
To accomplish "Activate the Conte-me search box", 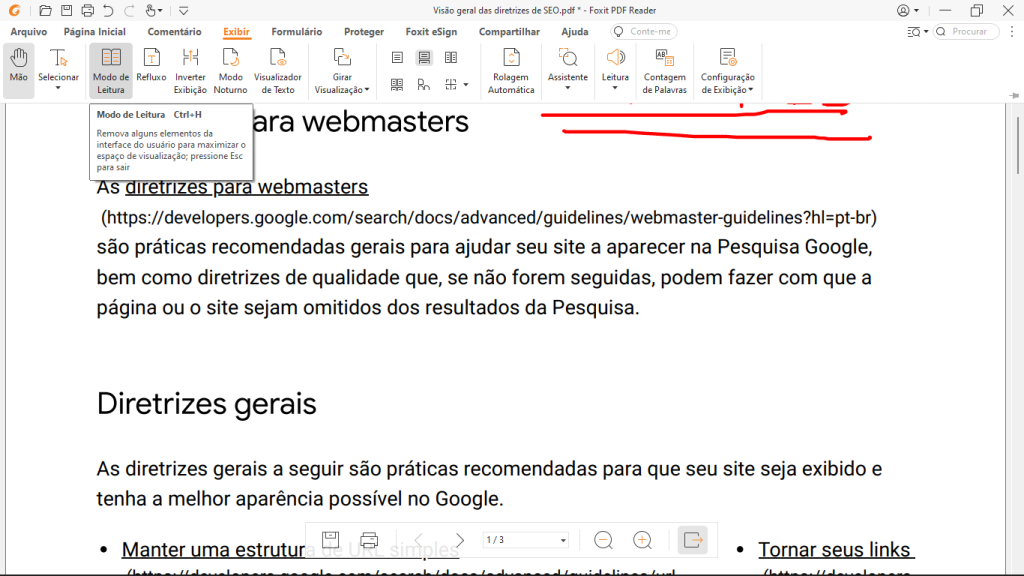I will 643,31.
